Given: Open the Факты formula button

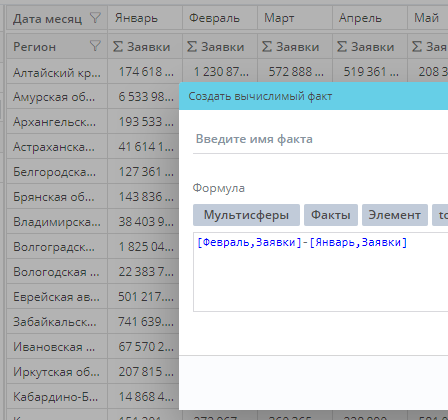Looking at the screenshot, I should 331,215.
